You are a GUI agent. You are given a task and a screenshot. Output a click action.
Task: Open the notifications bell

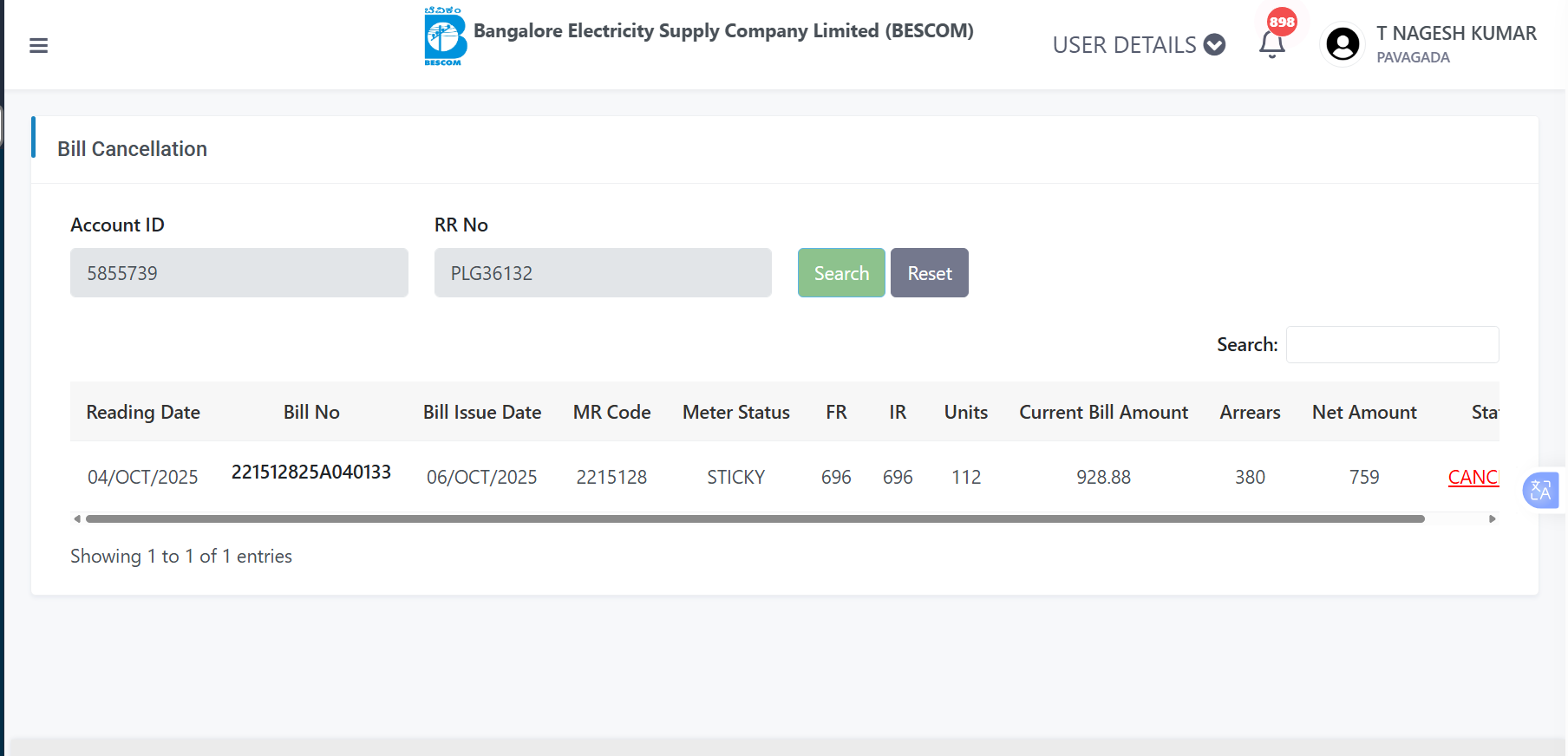[1271, 44]
